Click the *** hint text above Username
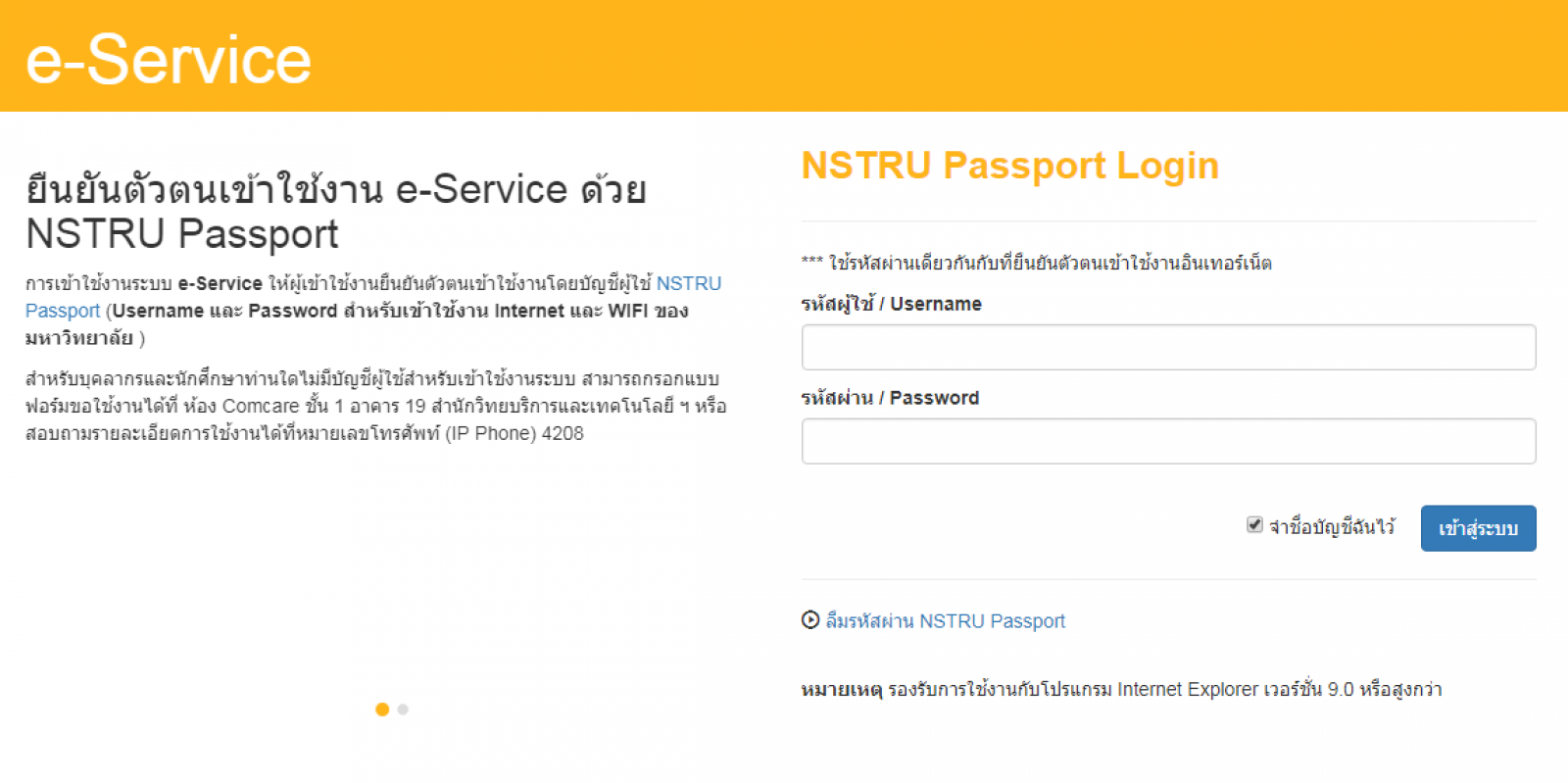The width and height of the screenshot is (1568, 783). (1037, 263)
